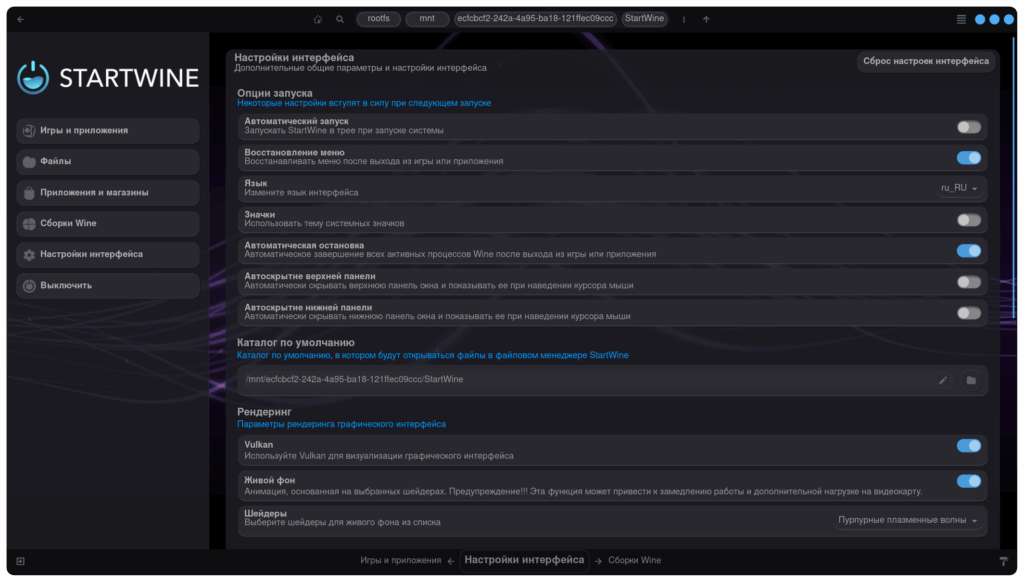Enable Автоскрытие верхней панели switch

(x=968, y=282)
